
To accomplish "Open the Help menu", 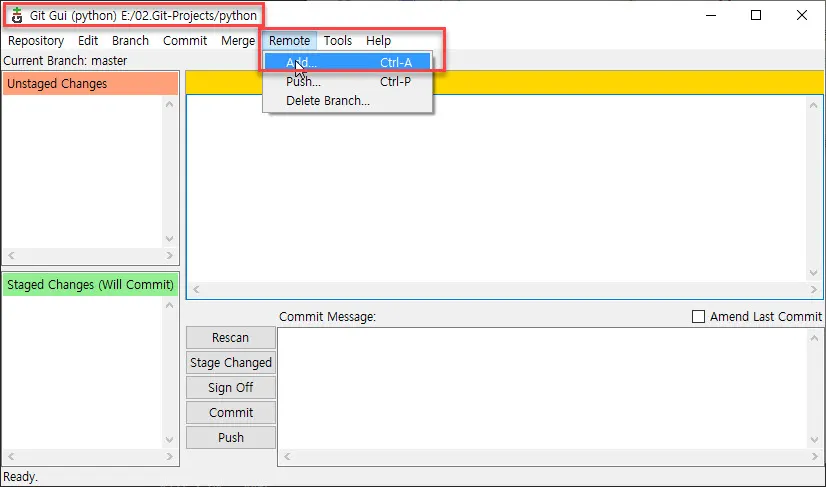I will (378, 41).
